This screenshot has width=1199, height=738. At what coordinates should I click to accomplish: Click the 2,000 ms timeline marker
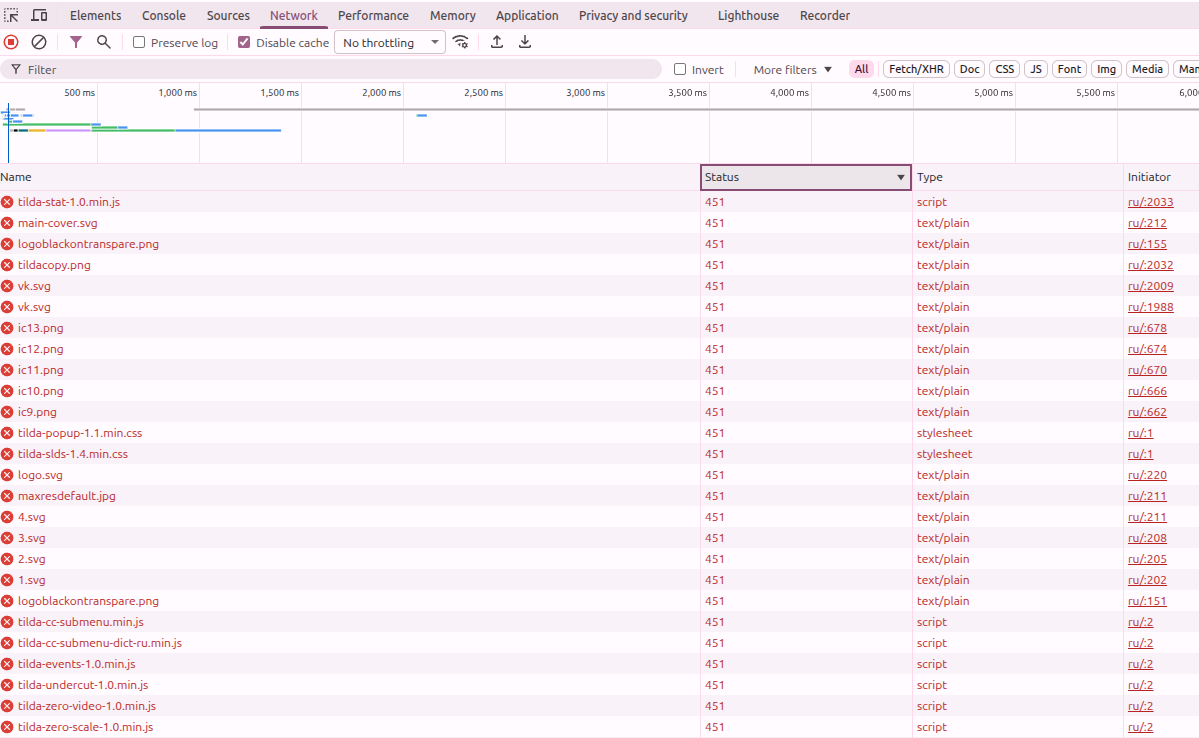[x=381, y=93]
